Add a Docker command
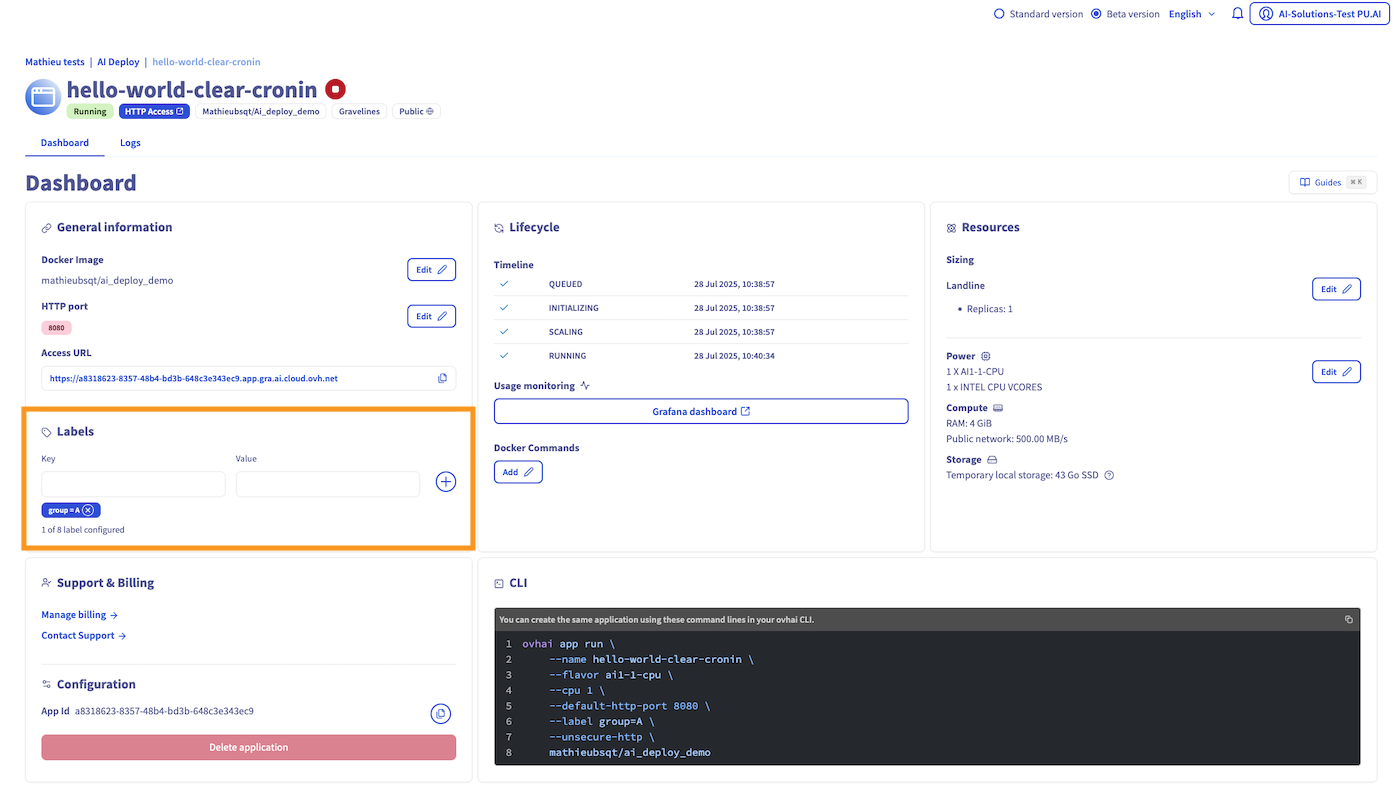The width and height of the screenshot is (1400, 803). coord(518,470)
